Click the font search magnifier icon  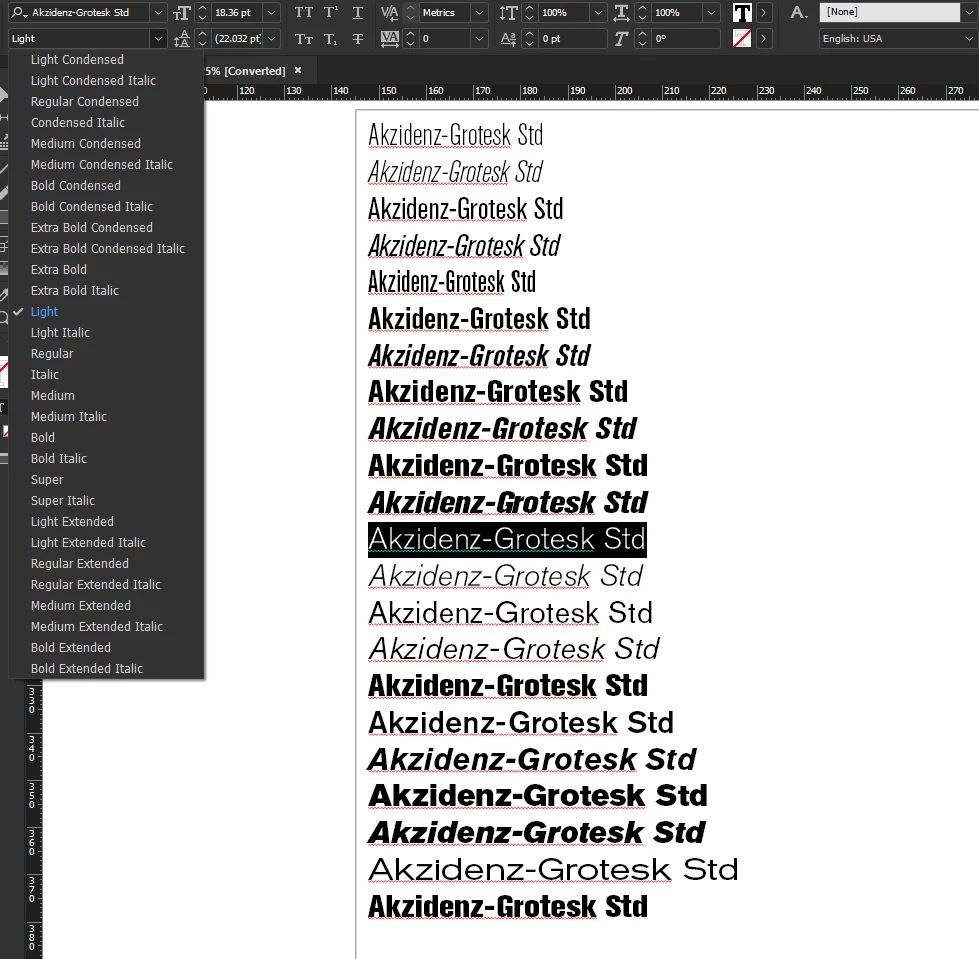pos(19,12)
